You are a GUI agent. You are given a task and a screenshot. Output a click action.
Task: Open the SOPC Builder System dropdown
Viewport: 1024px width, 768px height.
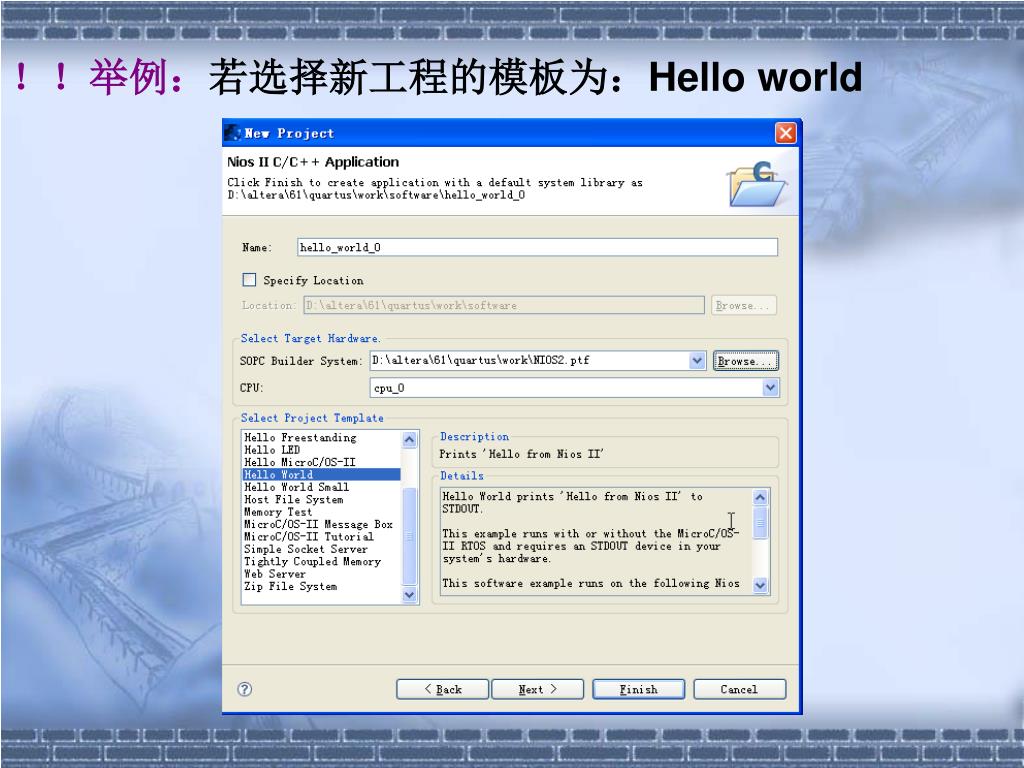[x=697, y=360]
